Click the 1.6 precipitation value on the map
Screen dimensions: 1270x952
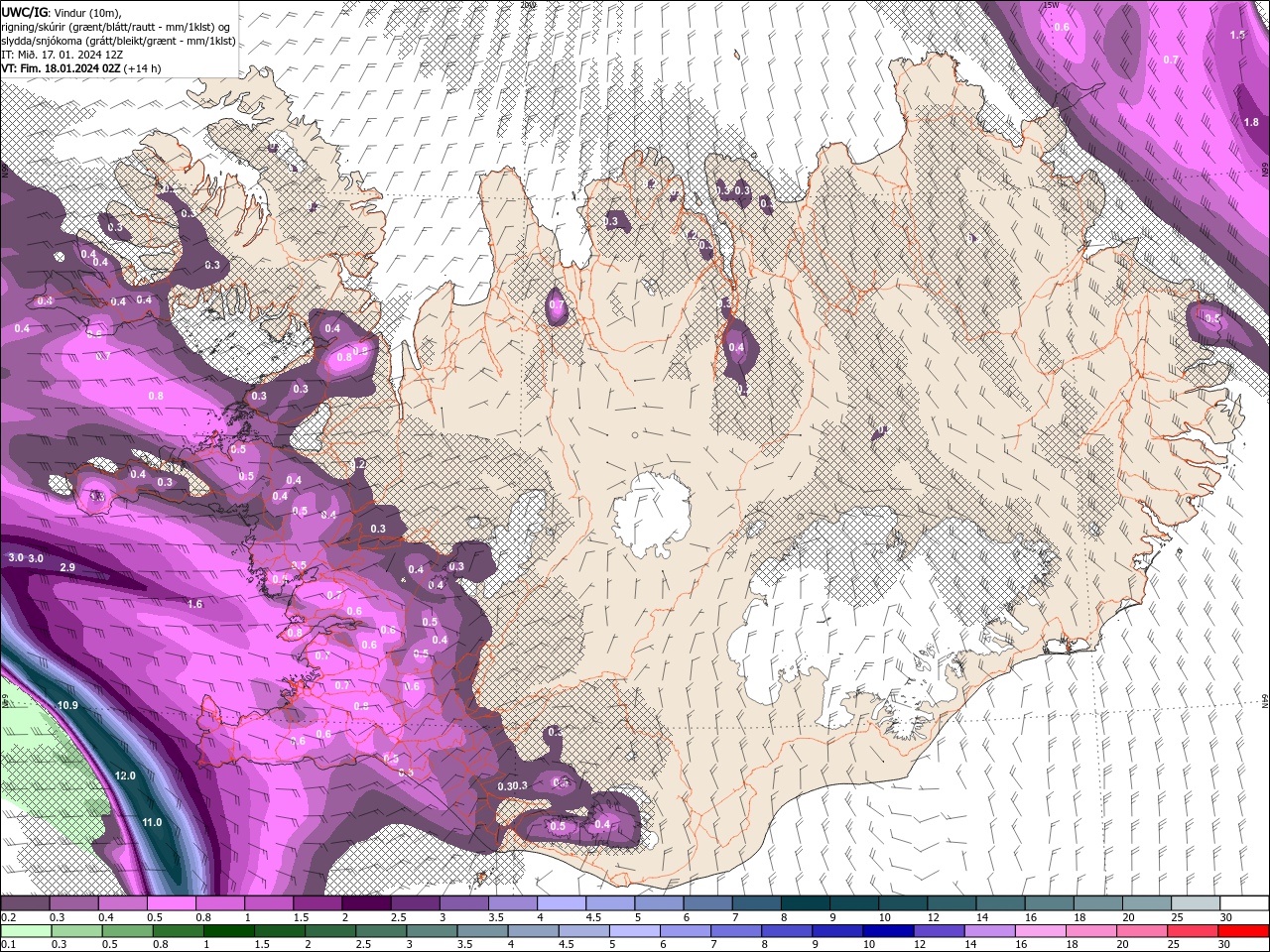pos(194,604)
